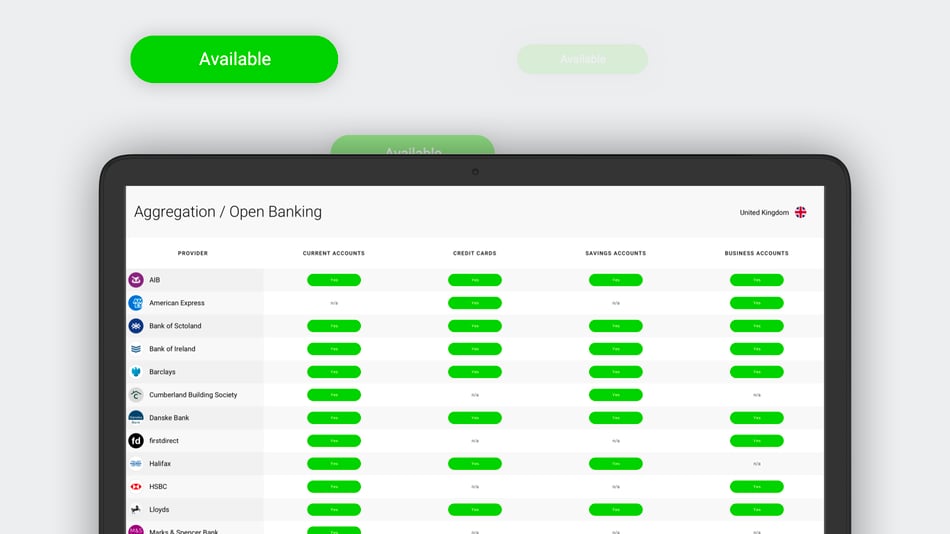
Task: Click the American Express logo icon
Action: tap(136, 303)
